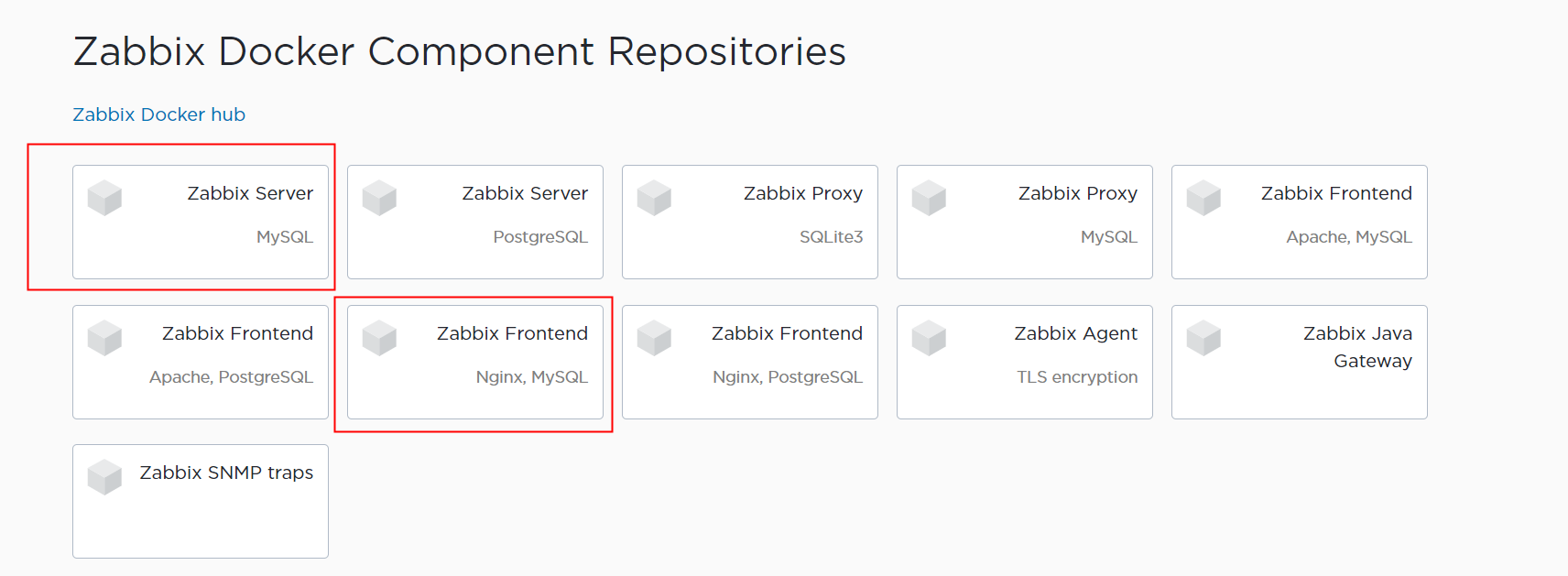The height and width of the screenshot is (576, 1568).
Task: Click the Zabbix Java Gateway cube icon
Action: click(x=1203, y=337)
